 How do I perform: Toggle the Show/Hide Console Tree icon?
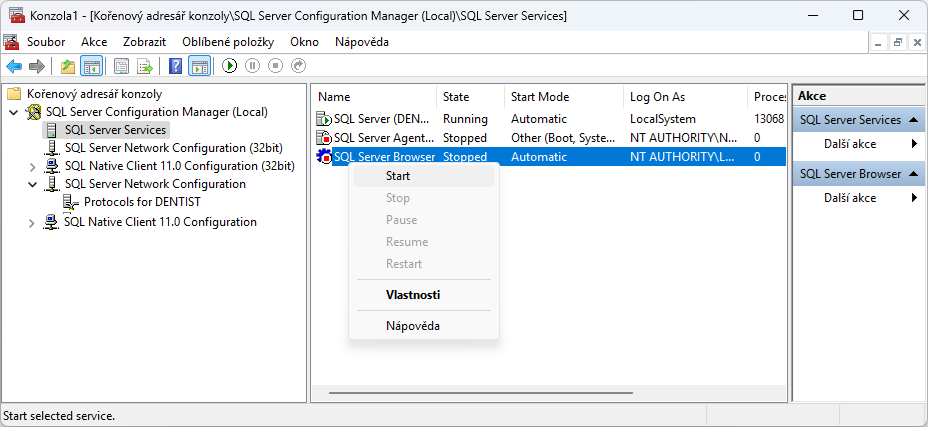(x=92, y=66)
